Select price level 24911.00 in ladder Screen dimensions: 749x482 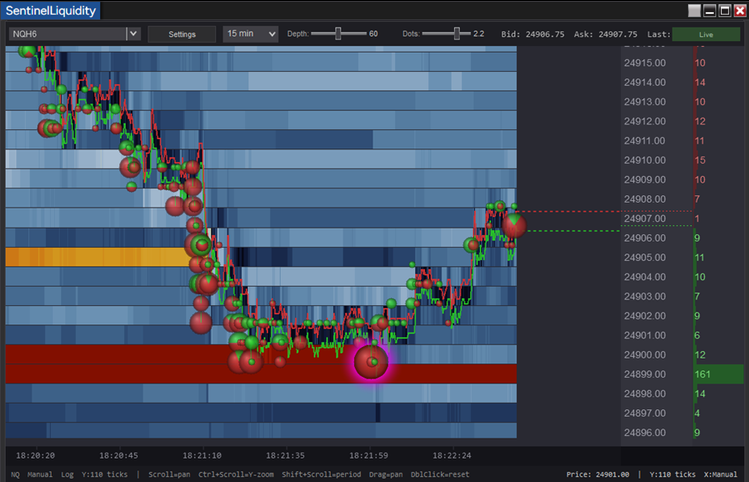(644, 141)
